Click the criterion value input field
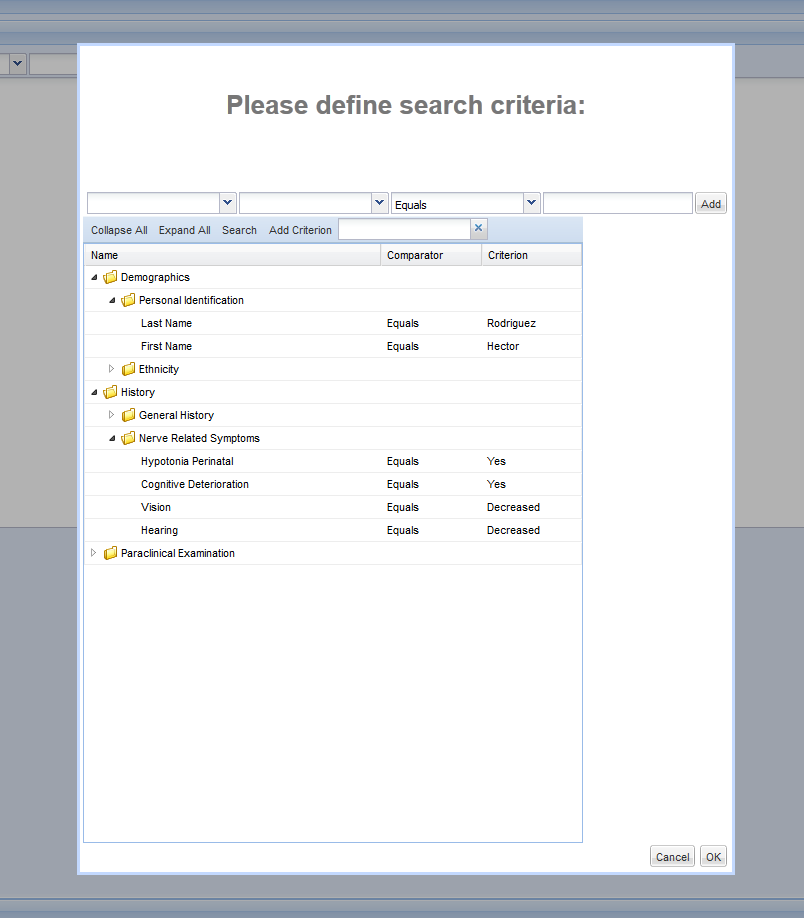 click(x=618, y=203)
